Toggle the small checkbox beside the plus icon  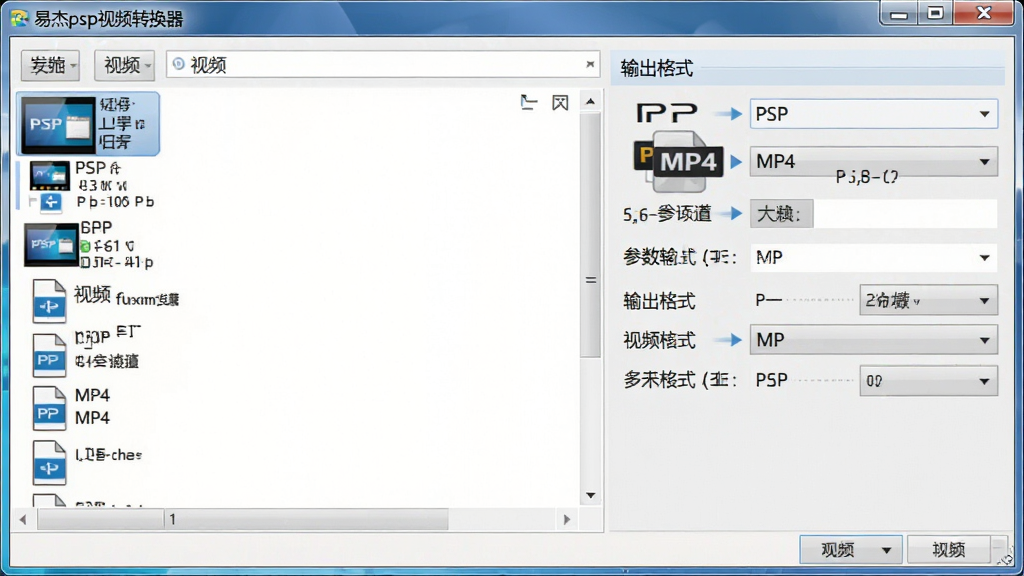coord(33,202)
